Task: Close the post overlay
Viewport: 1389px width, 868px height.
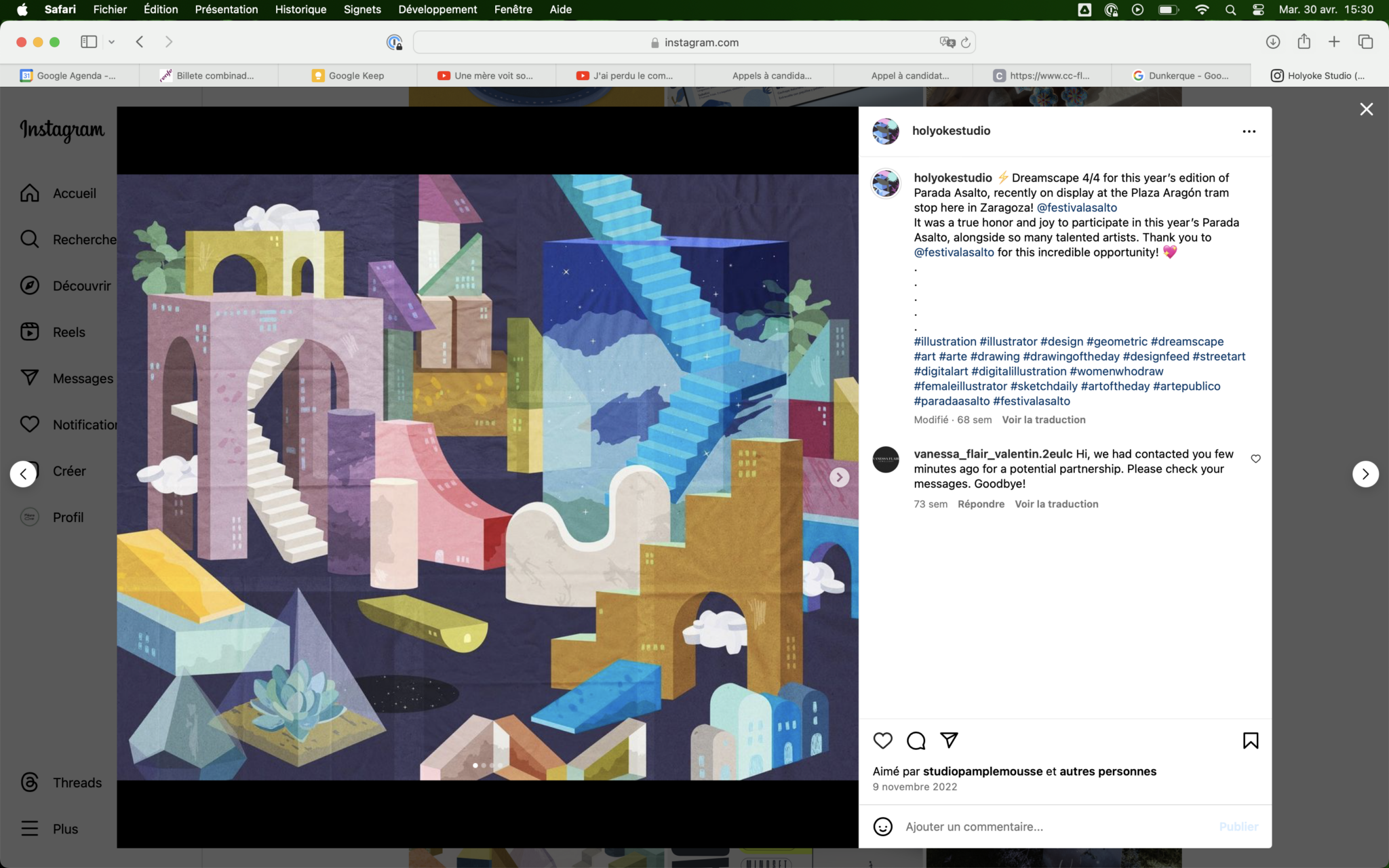Action: click(x=1366, y=110)
